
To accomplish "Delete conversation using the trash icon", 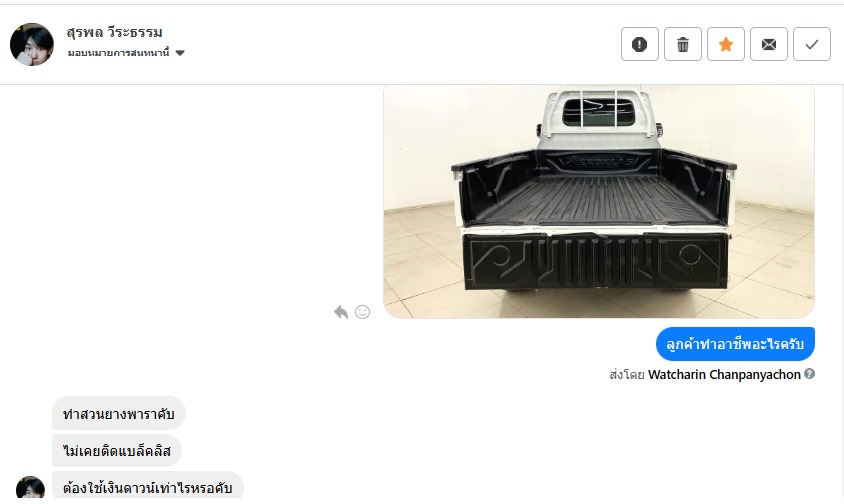I will click(683, 44).
